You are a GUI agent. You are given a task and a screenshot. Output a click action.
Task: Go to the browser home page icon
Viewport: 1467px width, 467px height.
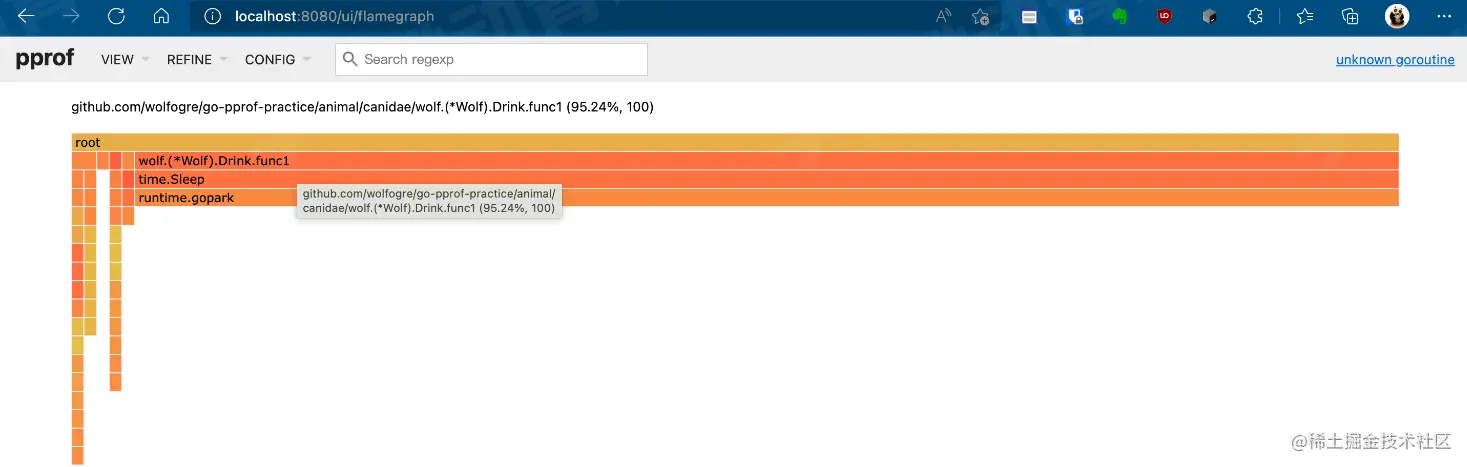pyautogui.click(x=161, y=16)
